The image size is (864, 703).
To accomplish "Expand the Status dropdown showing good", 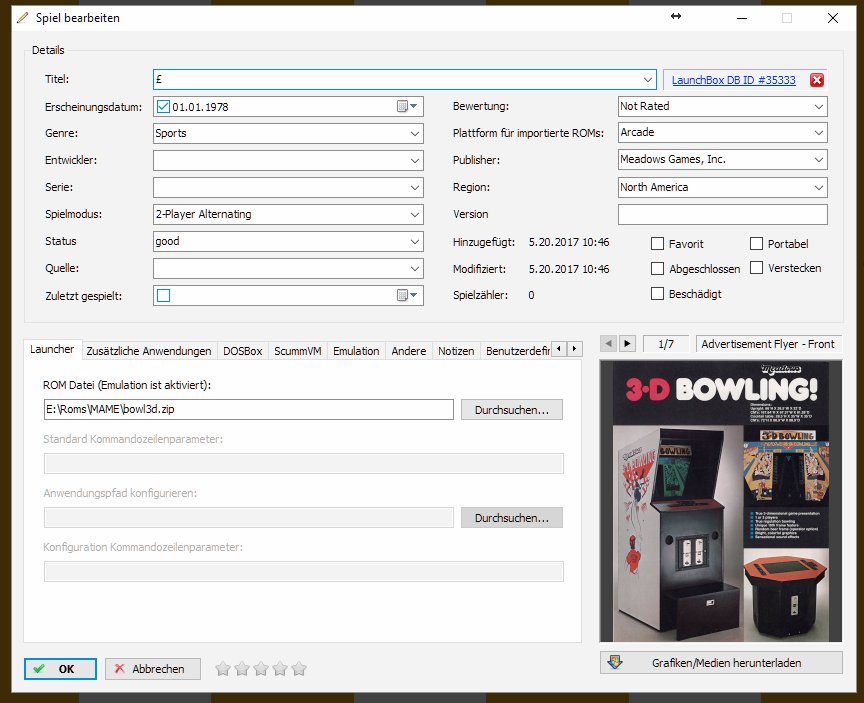I will [x=415, y=241].
